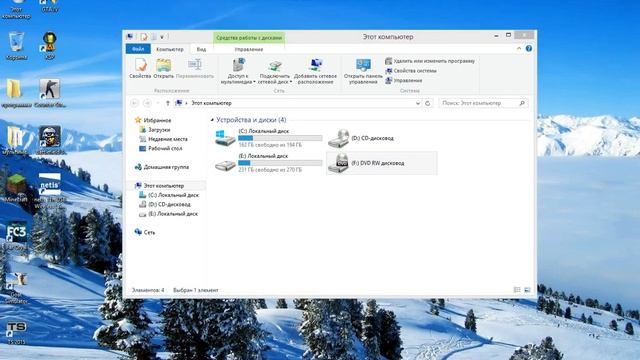
Task: Switch to large icons view in the status bar
Action: [527, 290]
